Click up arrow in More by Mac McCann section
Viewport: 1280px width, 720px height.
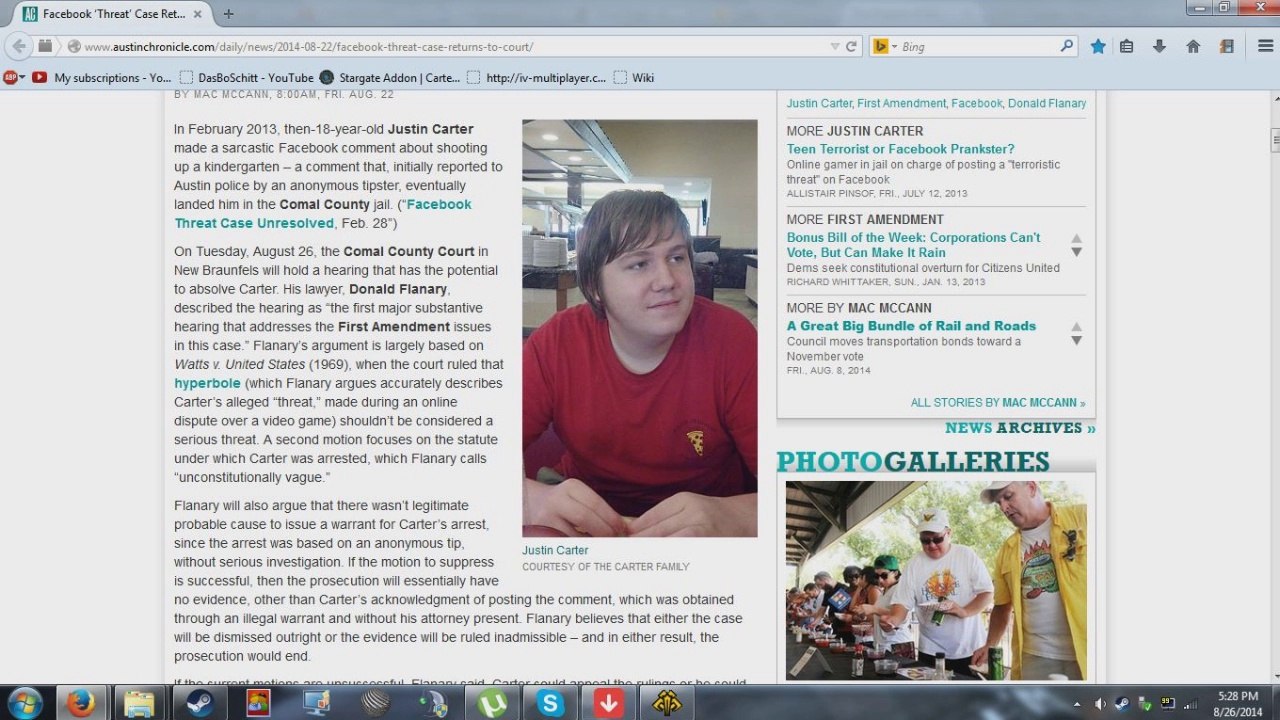pos(1077,327)
